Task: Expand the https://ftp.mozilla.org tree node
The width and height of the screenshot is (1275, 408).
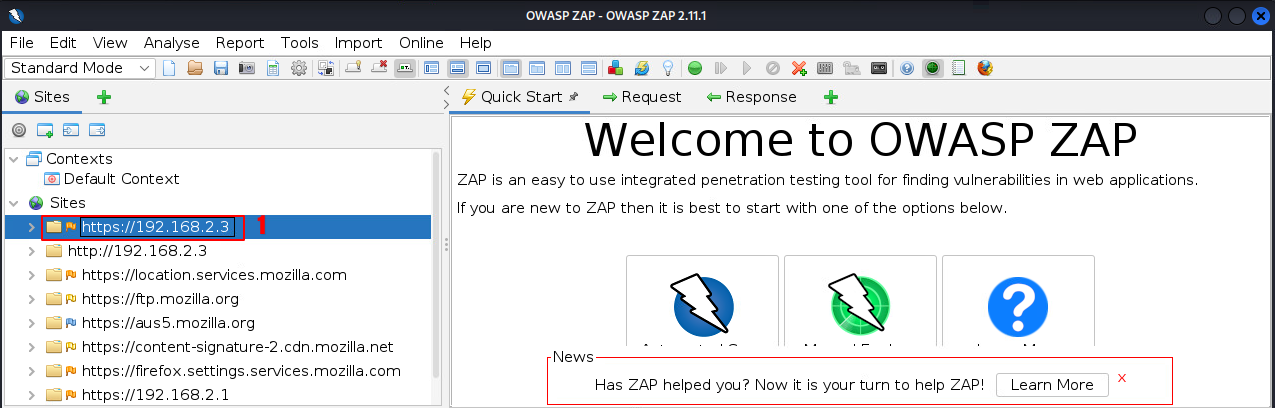Action: coord(31,299)
